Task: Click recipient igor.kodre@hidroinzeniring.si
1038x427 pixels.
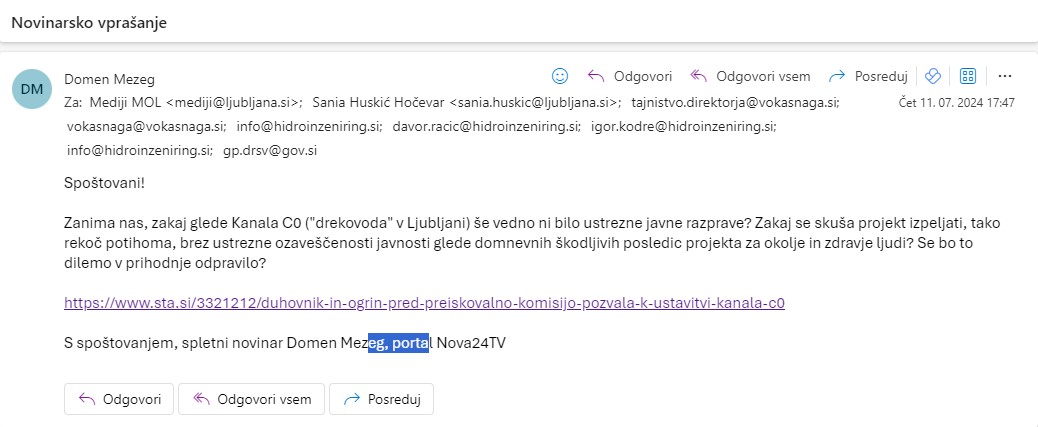Action: coord(684,126)
